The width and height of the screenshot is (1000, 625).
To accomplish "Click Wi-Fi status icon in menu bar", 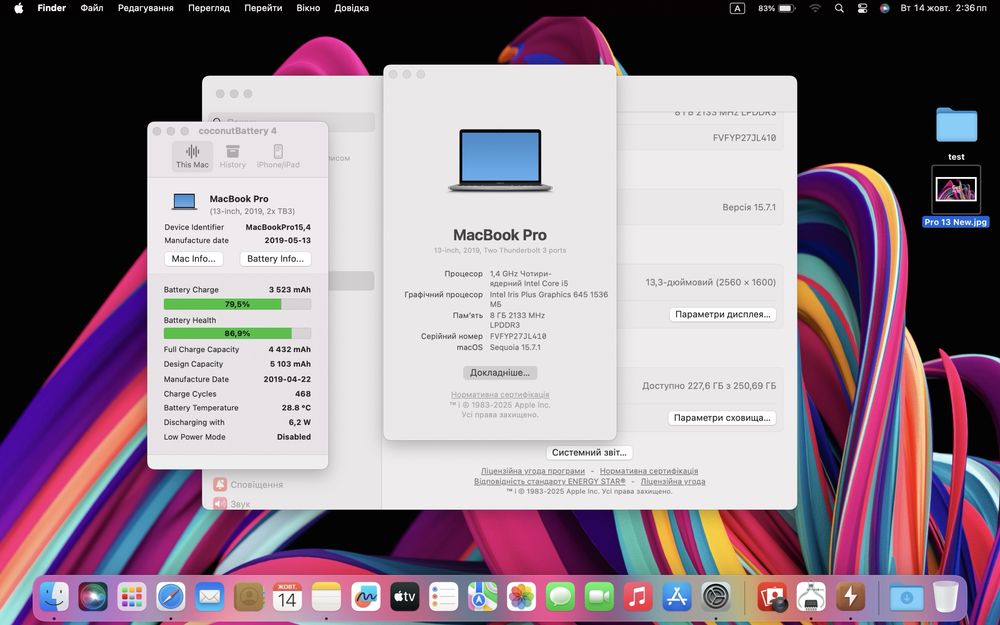I will pyautogui.click(x=815, y=8).
